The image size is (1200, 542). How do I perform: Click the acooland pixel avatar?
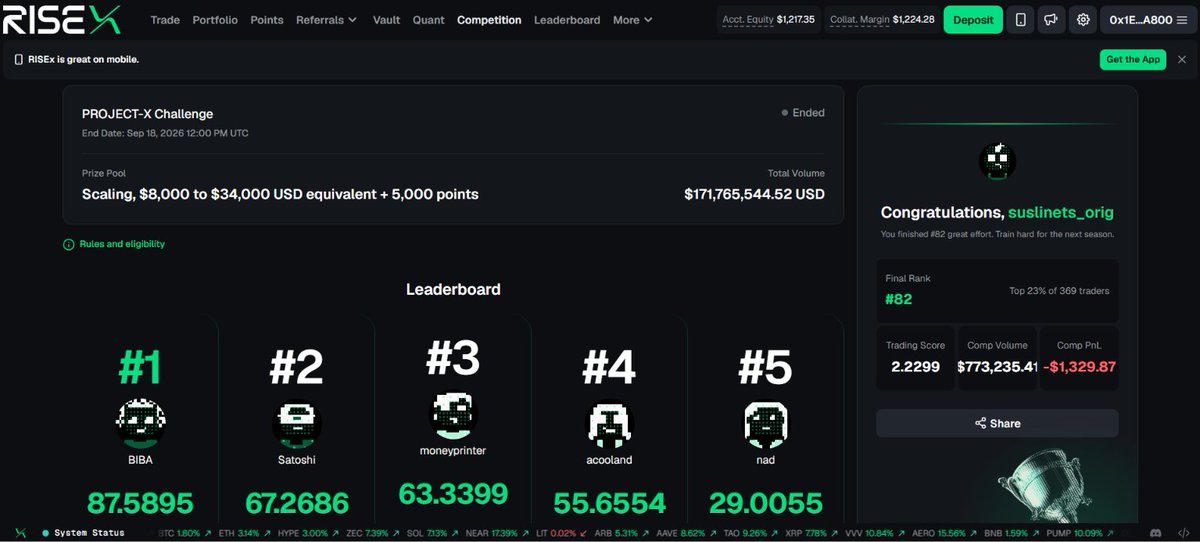click(609, 425)
